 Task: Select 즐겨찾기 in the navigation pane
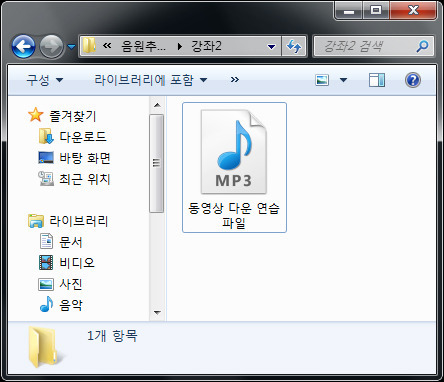[73, 116]
